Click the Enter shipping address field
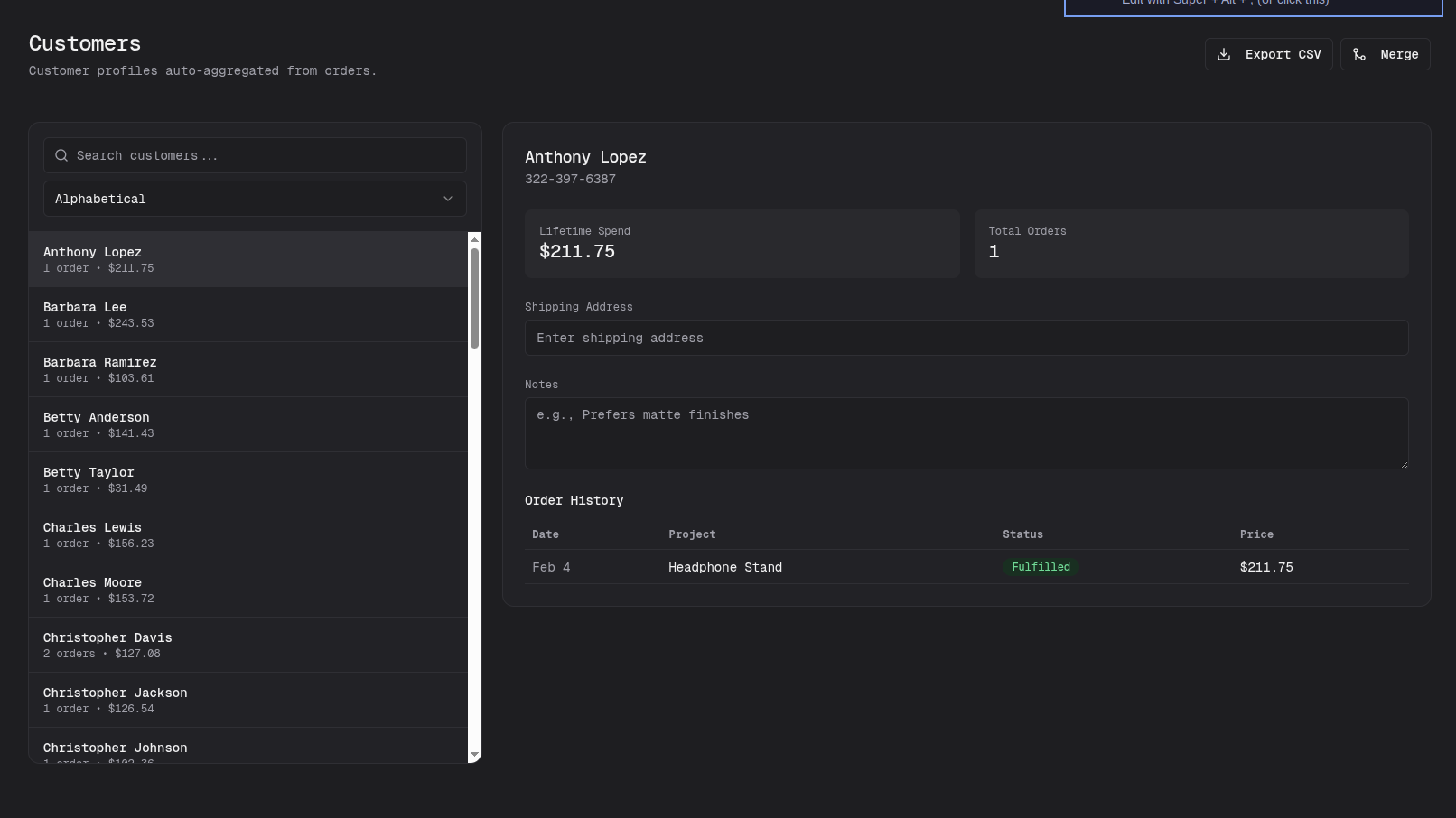1456x818 pixels. click(966, 338)
